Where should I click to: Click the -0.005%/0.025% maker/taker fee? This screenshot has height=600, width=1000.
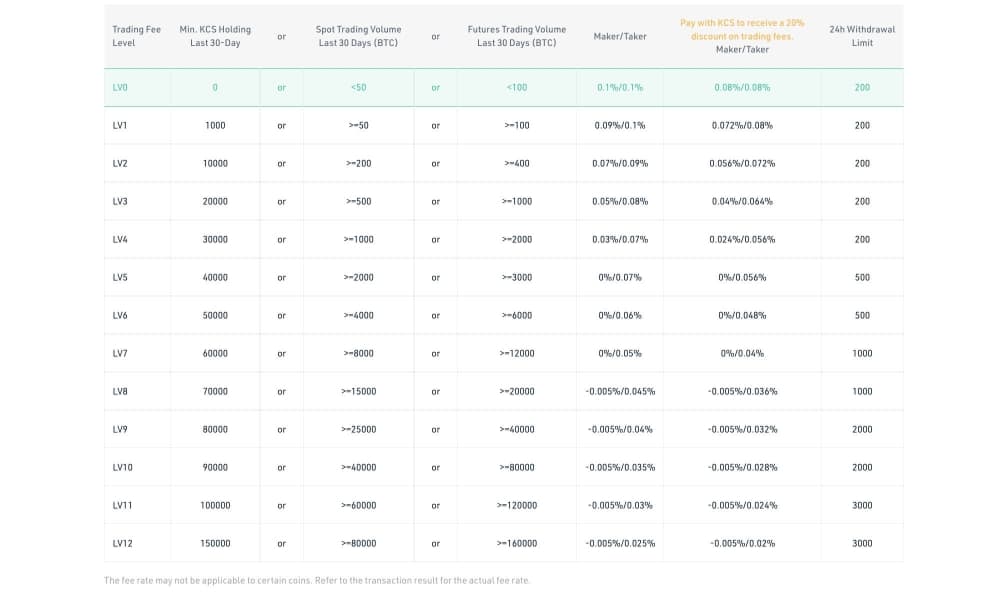coord(620,543)
